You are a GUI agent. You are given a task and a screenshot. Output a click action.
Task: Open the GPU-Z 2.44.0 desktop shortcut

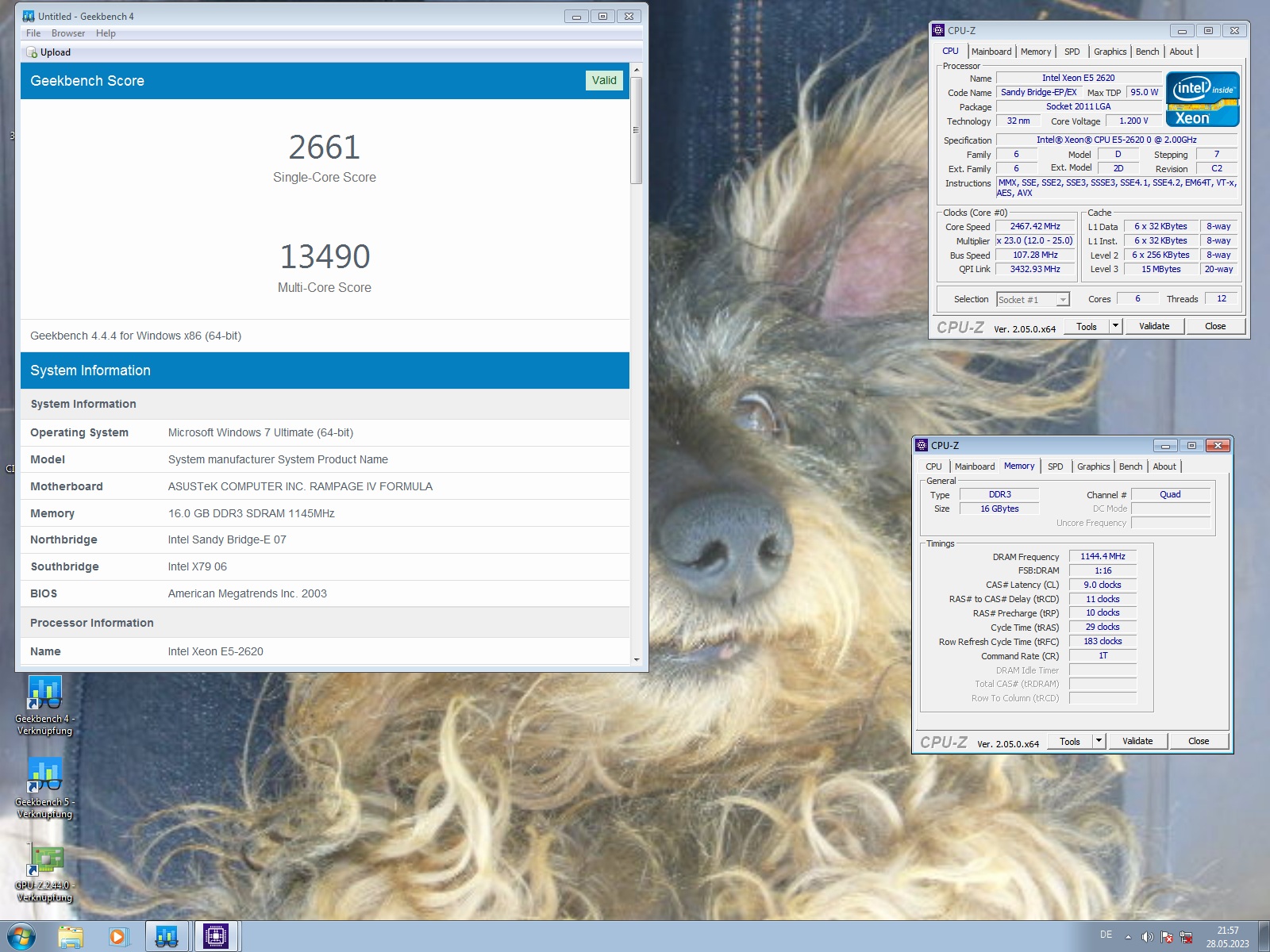pos(44,871)
